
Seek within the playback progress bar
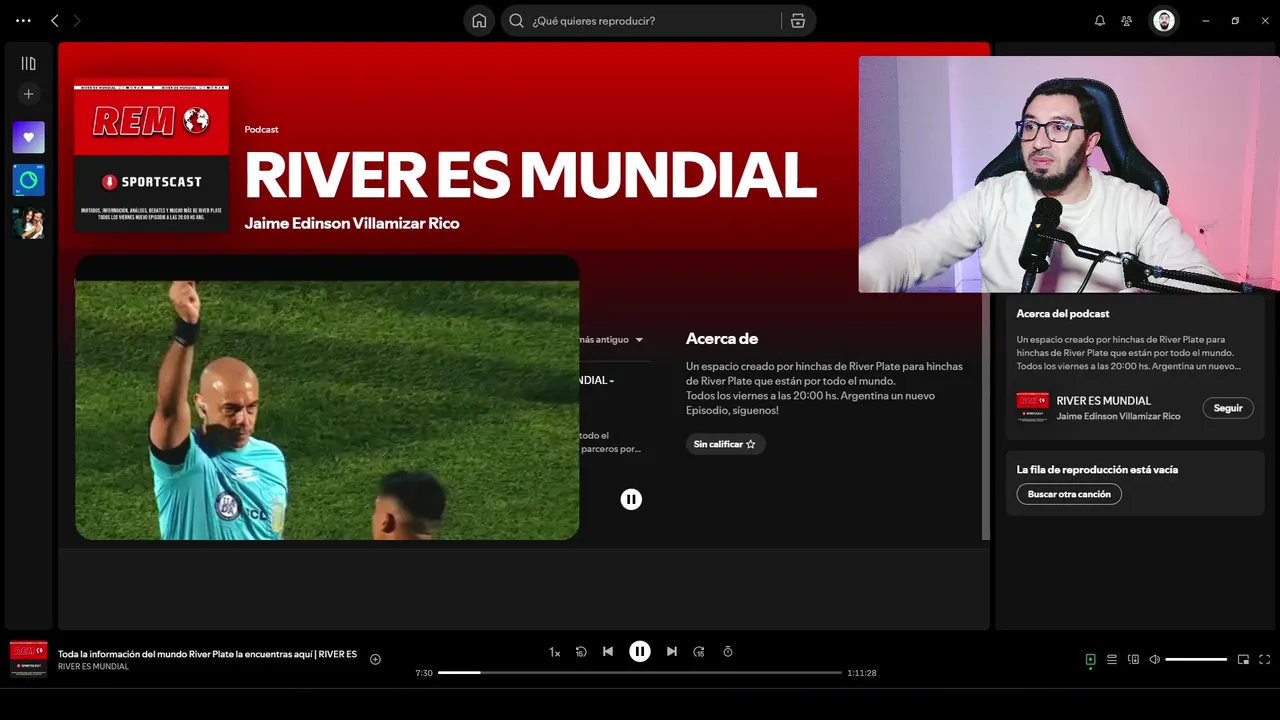tap(640, 673)
